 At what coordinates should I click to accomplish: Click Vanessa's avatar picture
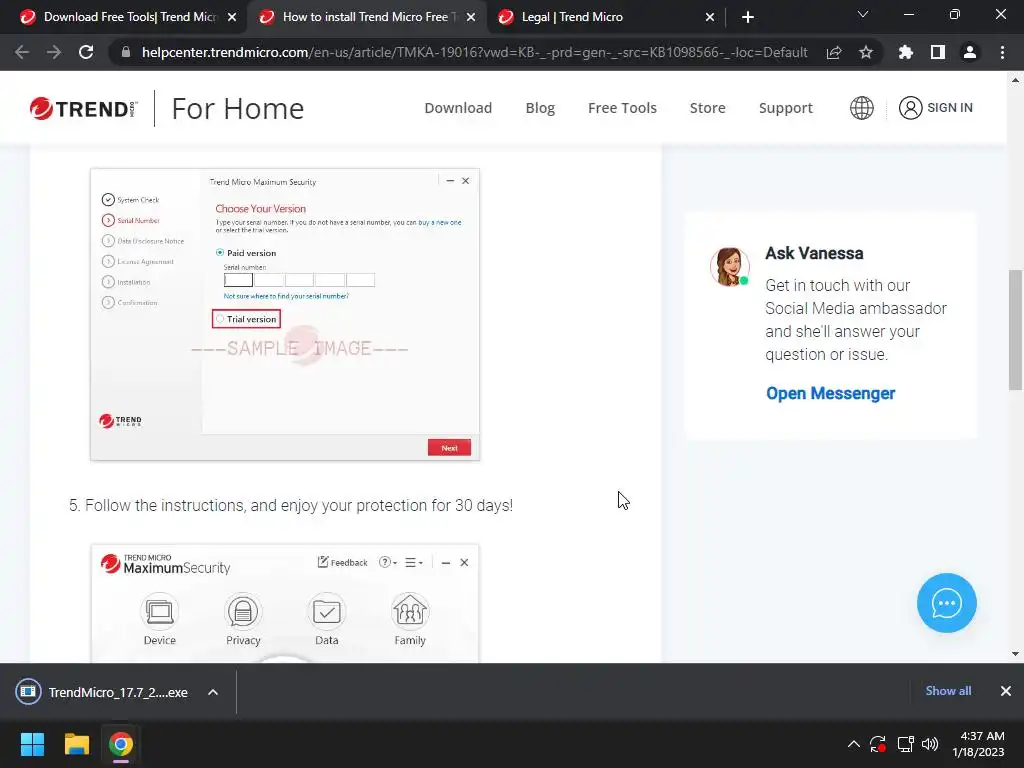[x=729, y=266]
